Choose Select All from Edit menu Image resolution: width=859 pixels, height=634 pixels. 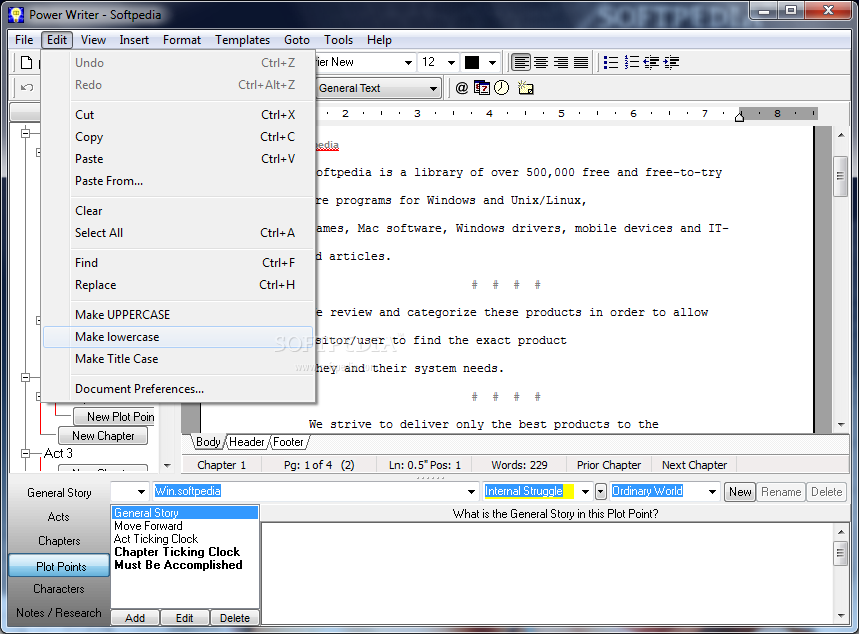click(x=178, y=233)
